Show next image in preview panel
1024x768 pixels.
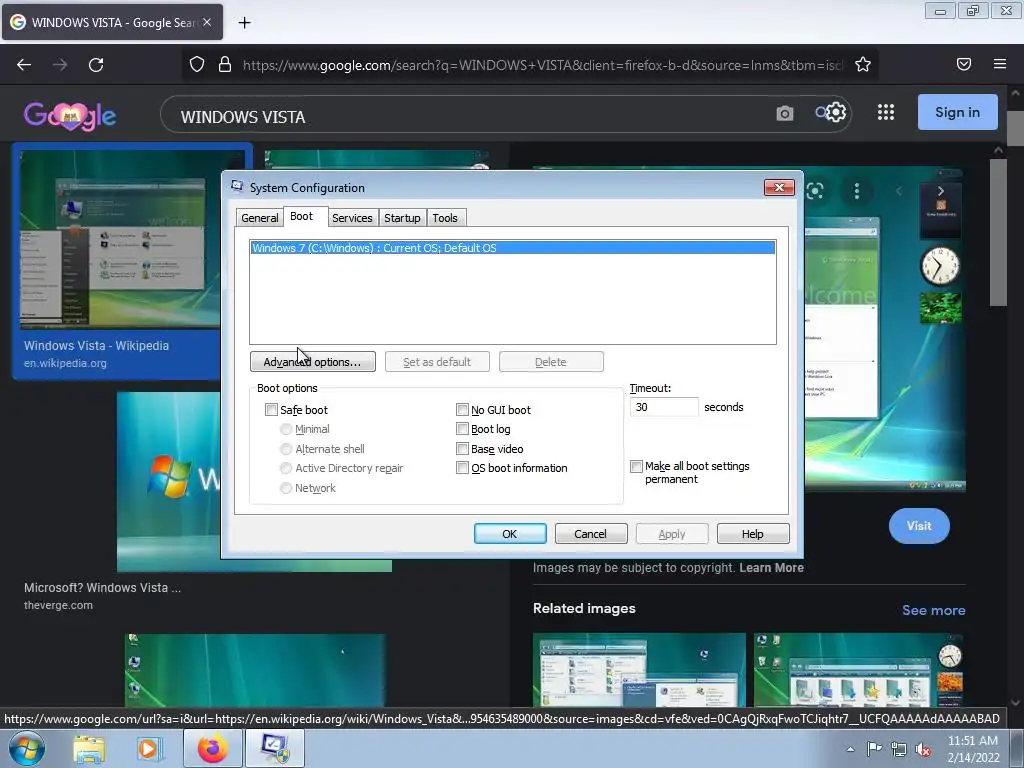[940, 191]
